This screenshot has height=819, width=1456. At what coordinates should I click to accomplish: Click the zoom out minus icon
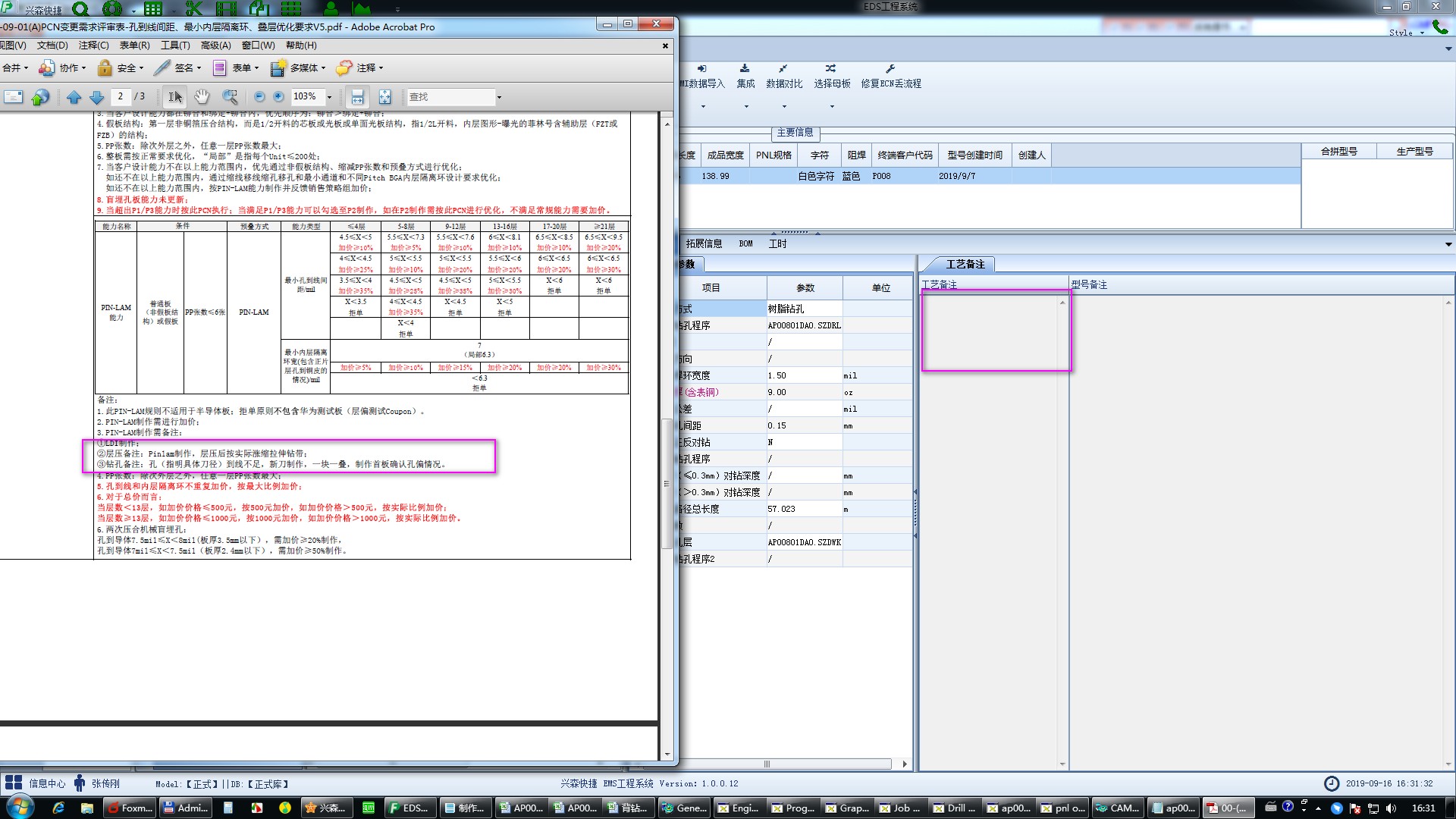259,97
